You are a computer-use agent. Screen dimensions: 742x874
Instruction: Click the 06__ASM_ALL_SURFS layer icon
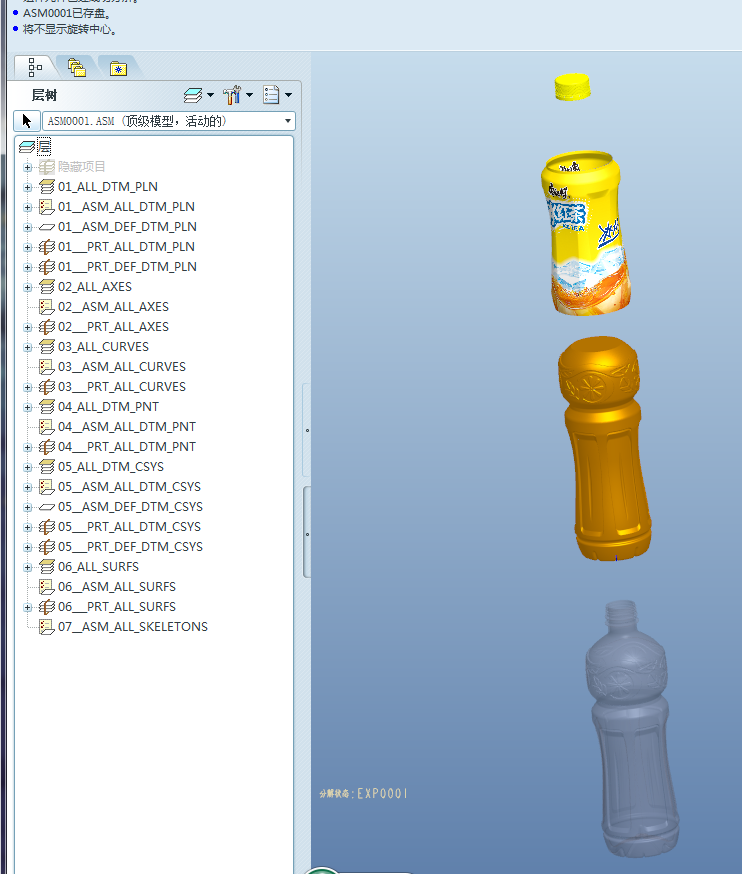click(x=47, y=587)
